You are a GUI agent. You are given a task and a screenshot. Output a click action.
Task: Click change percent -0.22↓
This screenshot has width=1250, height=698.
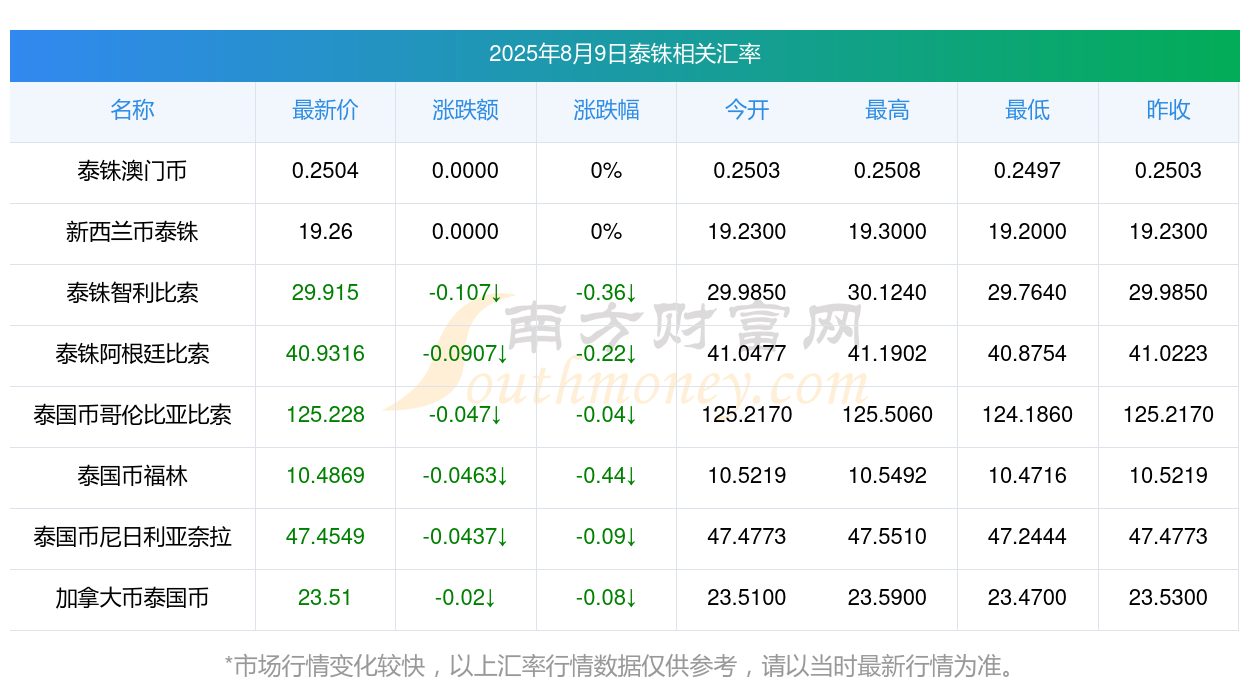pyautogui.click(x=606, y=354)
